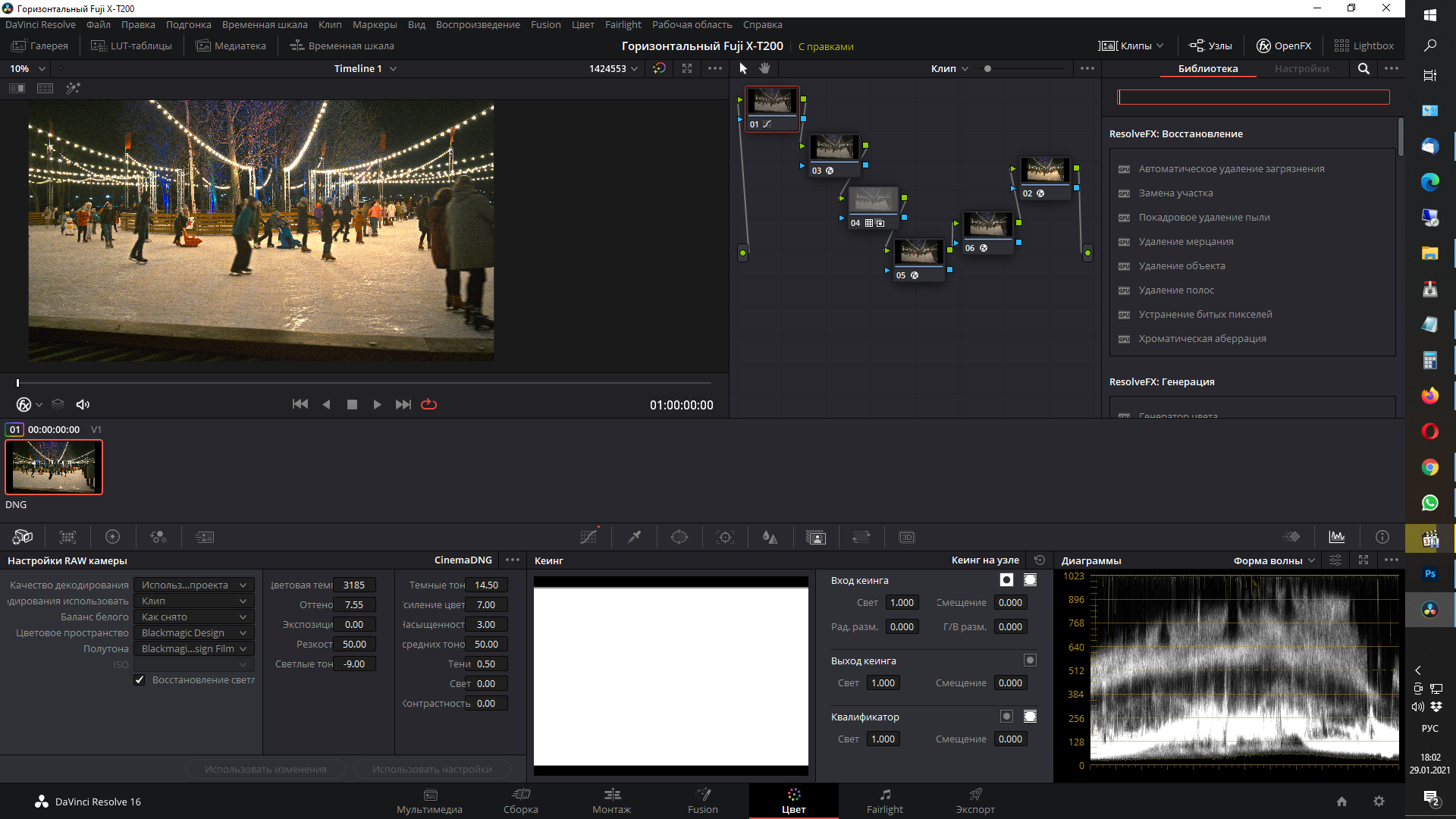Click the Цветовая темп. value field 3185
This screenshot has height=819, width=1456.
point(354,585)
